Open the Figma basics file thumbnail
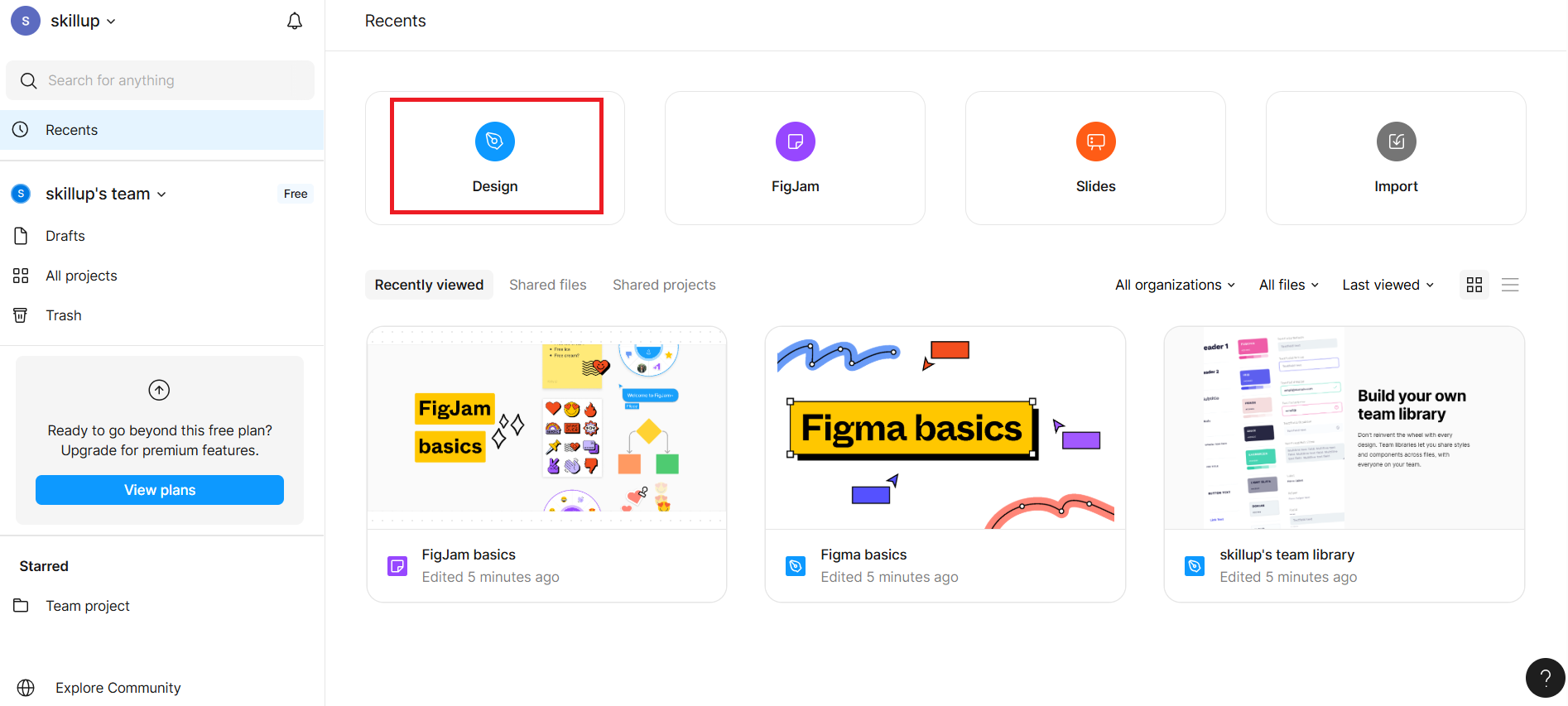Viewport: 1568px width, 706px height. pos(945,428)
